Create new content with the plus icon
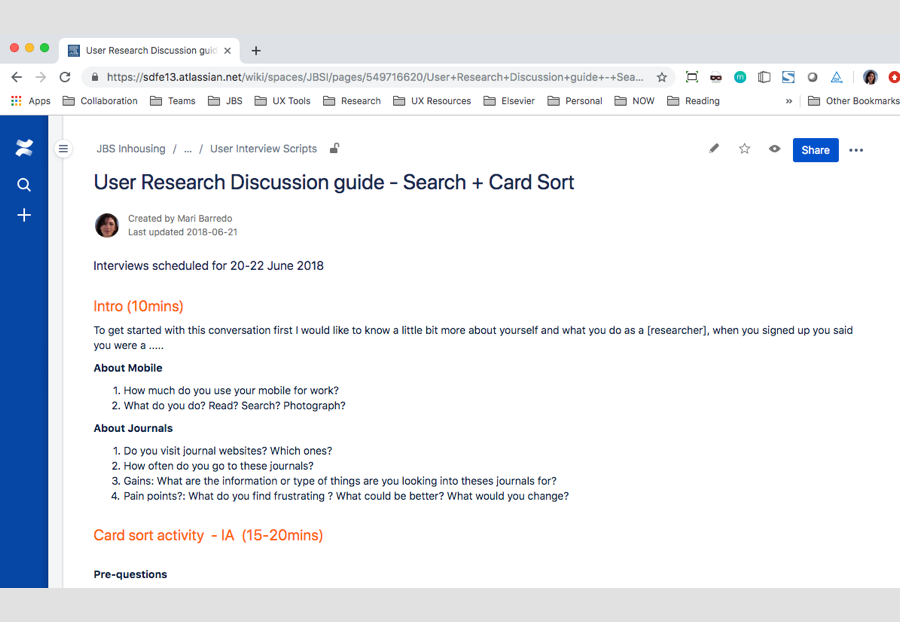The width and height of the screenshot is (900, 622). [x=24, y=214]
